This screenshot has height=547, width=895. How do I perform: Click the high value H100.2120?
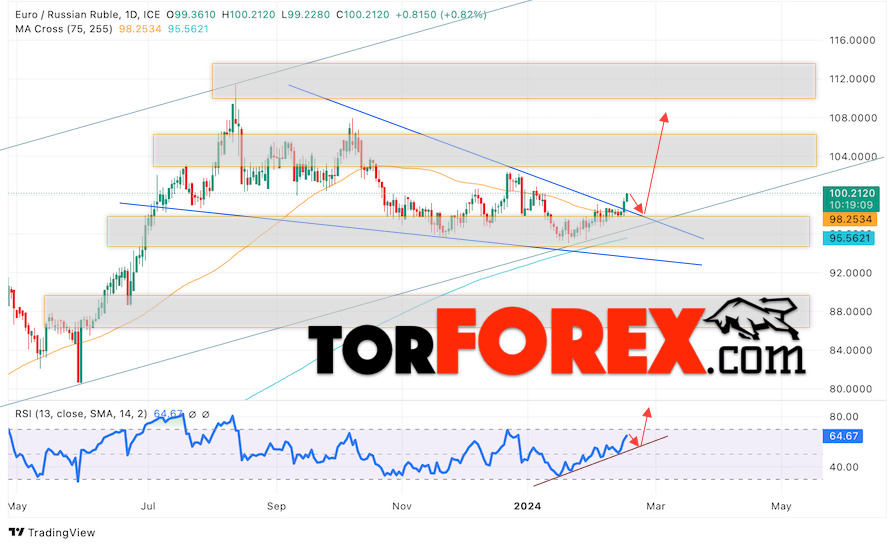coord(248,14)
